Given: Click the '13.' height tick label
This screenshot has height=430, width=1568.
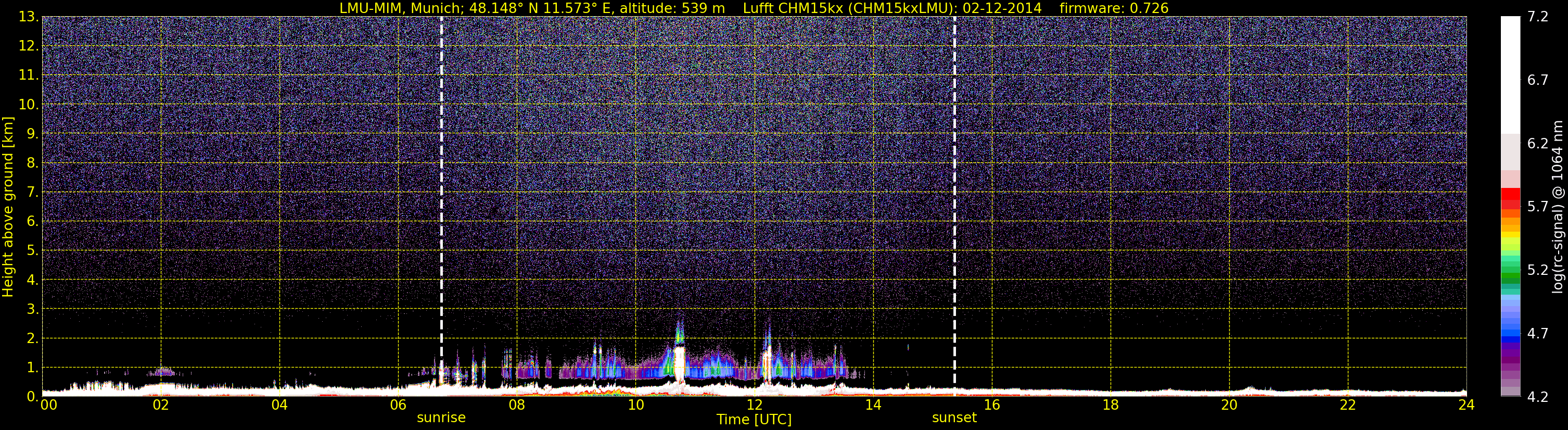Looking at the screenshot, I should coord(29,17).
